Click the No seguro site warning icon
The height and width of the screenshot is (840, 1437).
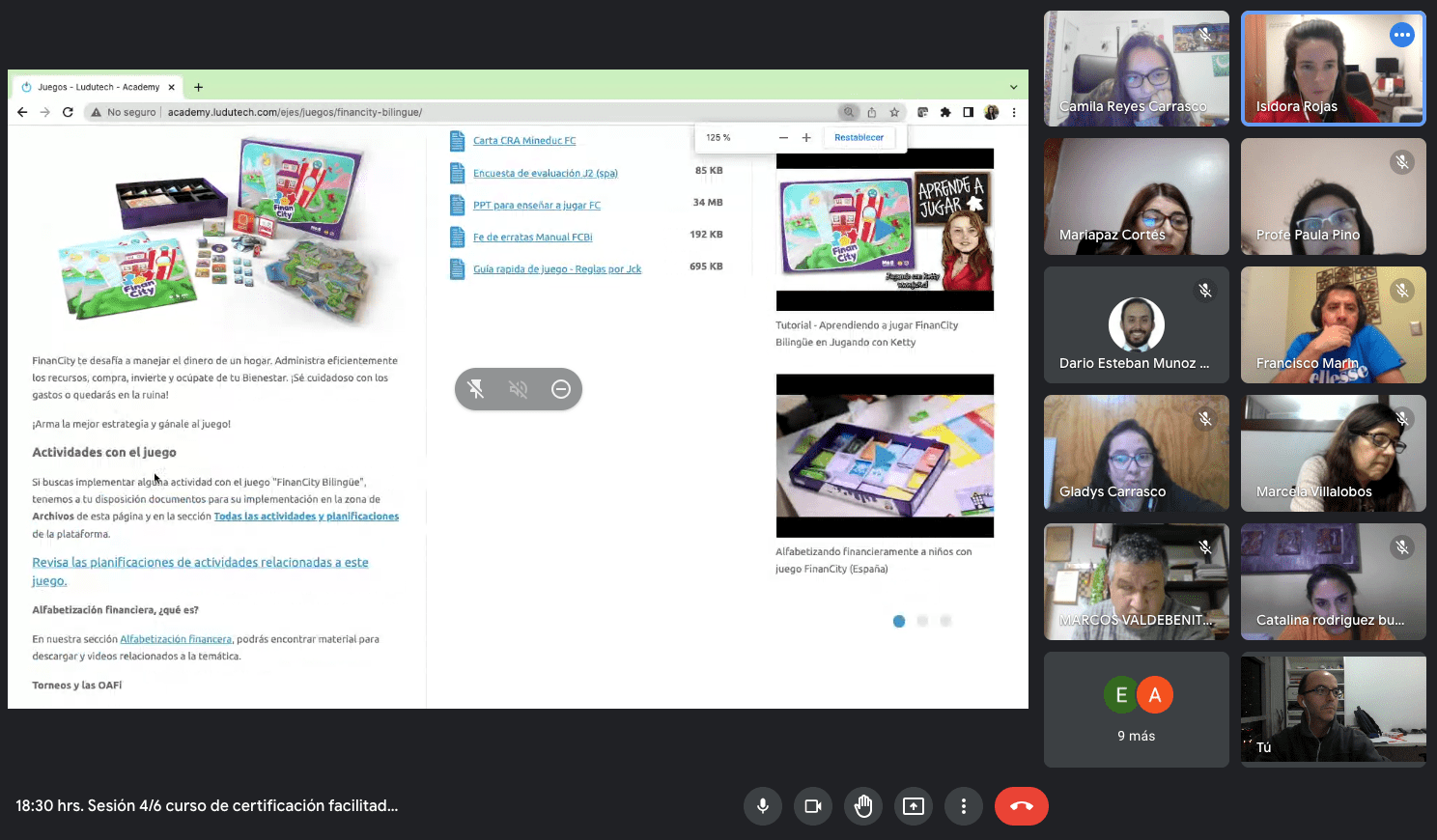click(x=96, y=112)
